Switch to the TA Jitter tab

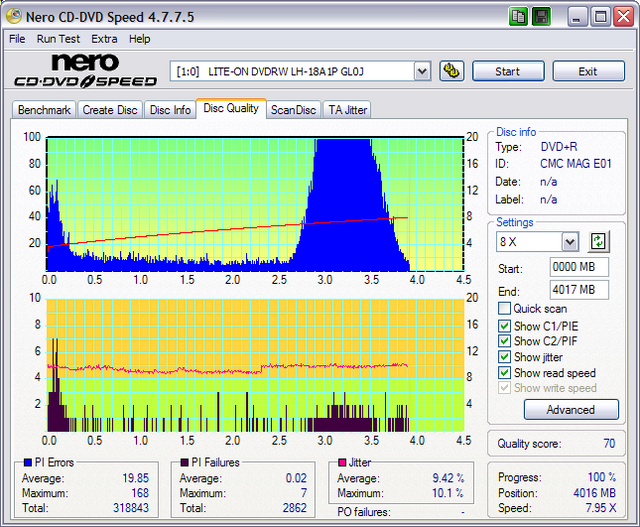pos(347,110)
